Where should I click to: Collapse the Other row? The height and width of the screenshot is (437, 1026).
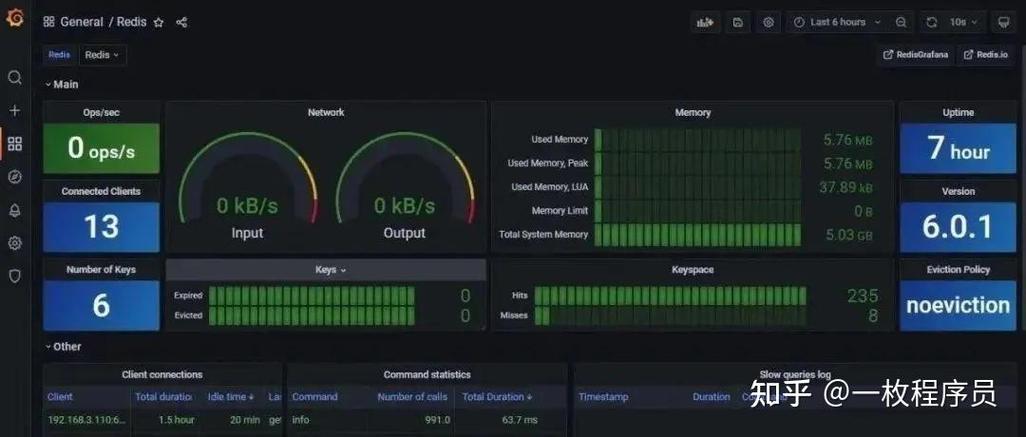(63, 347)
